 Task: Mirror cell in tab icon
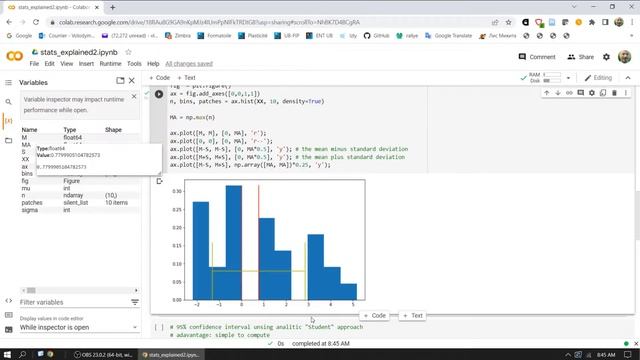pos(603,93)
